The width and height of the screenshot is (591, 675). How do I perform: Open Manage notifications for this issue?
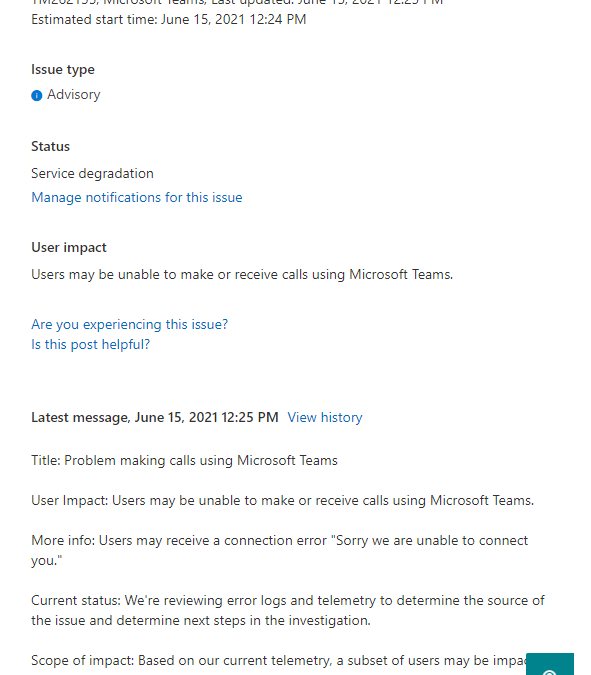tap(136, 197)
